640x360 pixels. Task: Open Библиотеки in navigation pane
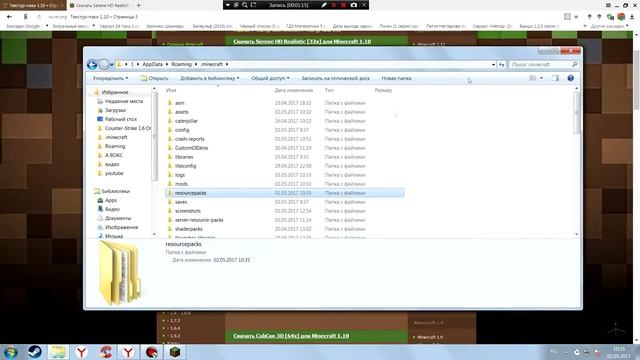[115, 191]
